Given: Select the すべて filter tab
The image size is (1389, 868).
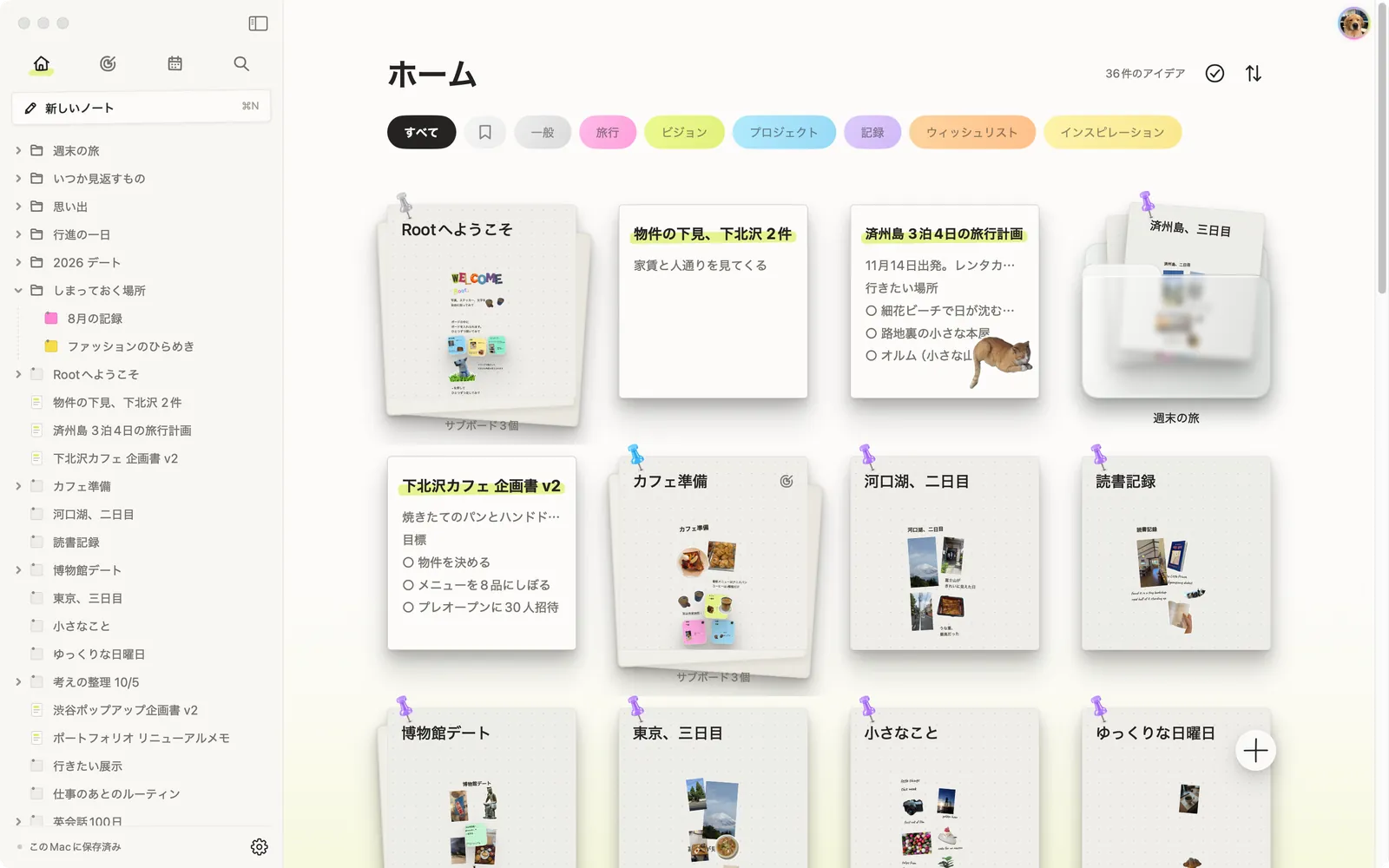Looking at the screenshot, I should (x=421, y=132).
